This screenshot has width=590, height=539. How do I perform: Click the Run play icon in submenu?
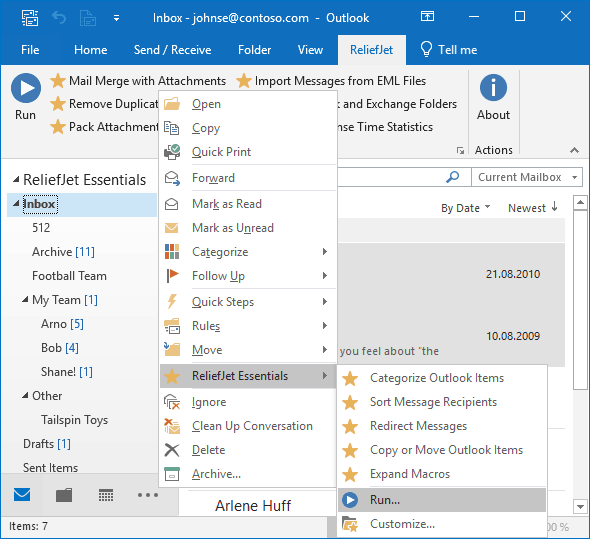[x=350, y=500]
